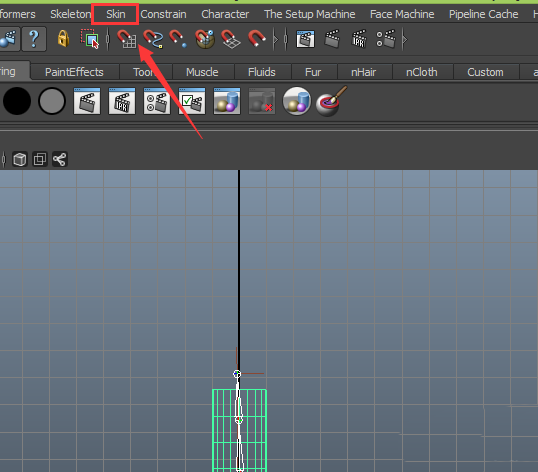The image size is (538, 472).
Task: Click the wireframe cube viewport icon
Action: pos(20,160)
